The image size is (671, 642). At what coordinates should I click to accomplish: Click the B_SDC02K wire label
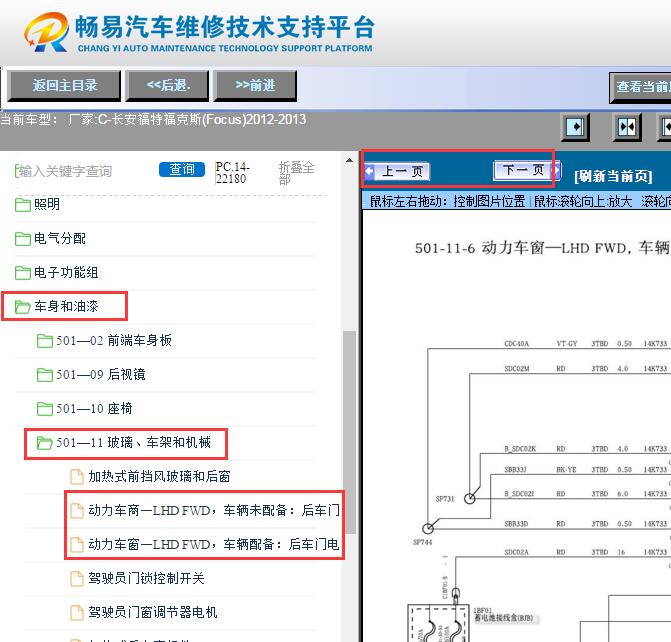coord(520,449)
